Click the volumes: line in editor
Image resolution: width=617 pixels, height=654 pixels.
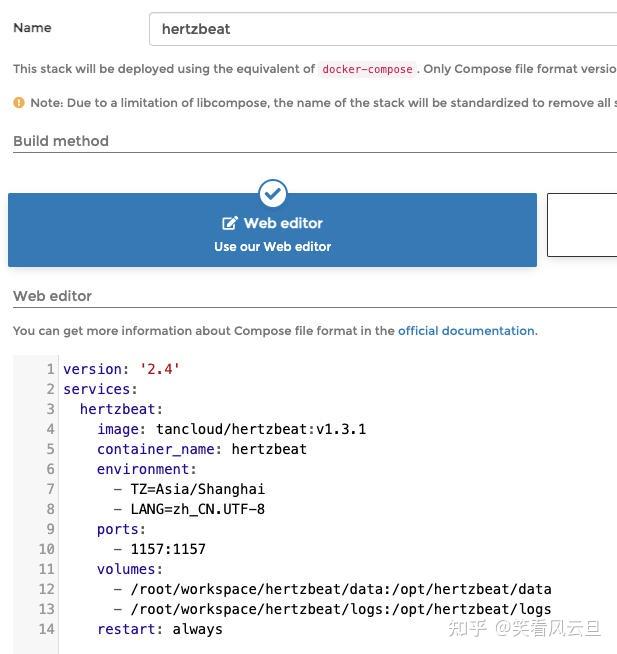click(x=130, y=569)
